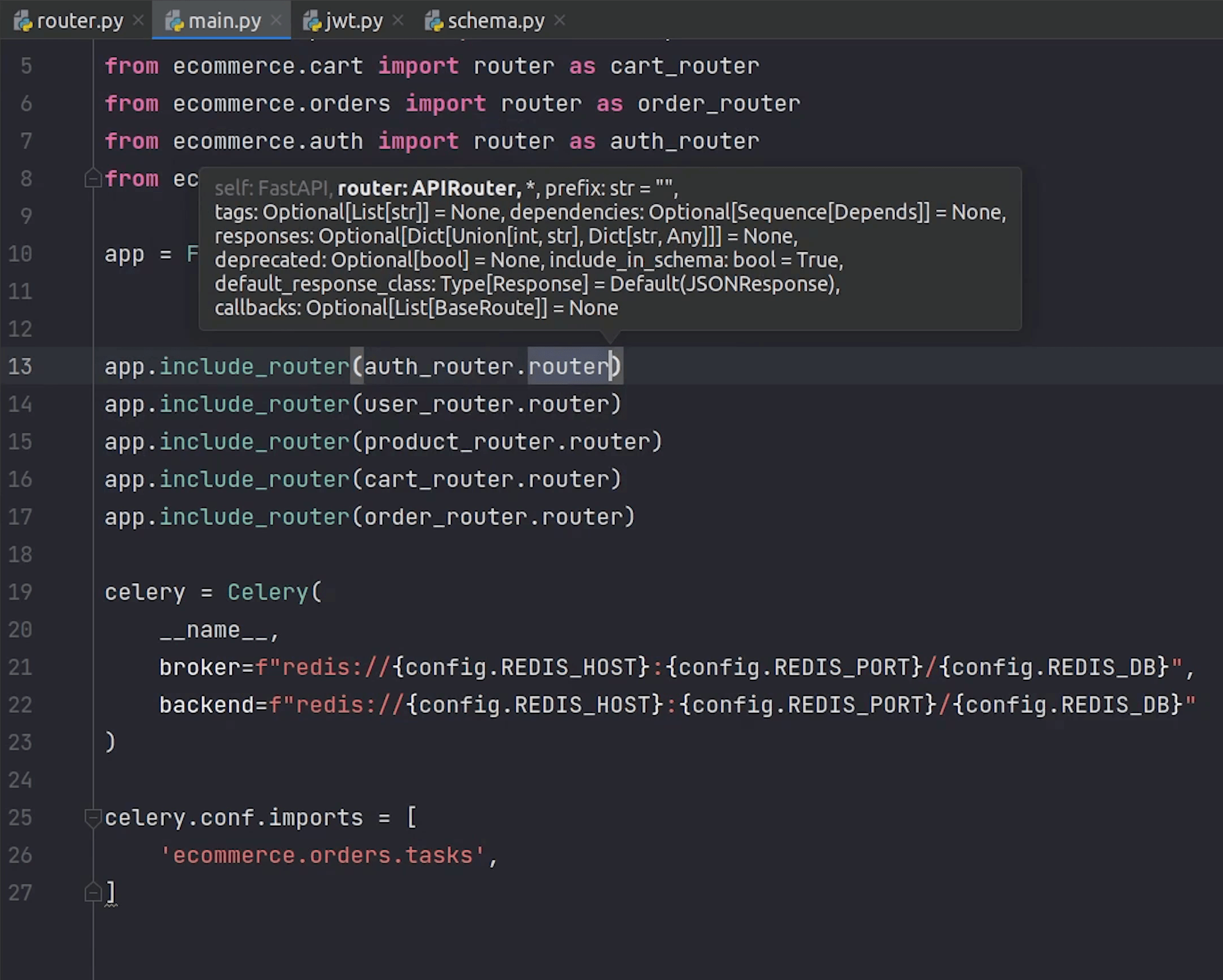Switch to the jwt.py tab
1223x980 pixels.
354,21
